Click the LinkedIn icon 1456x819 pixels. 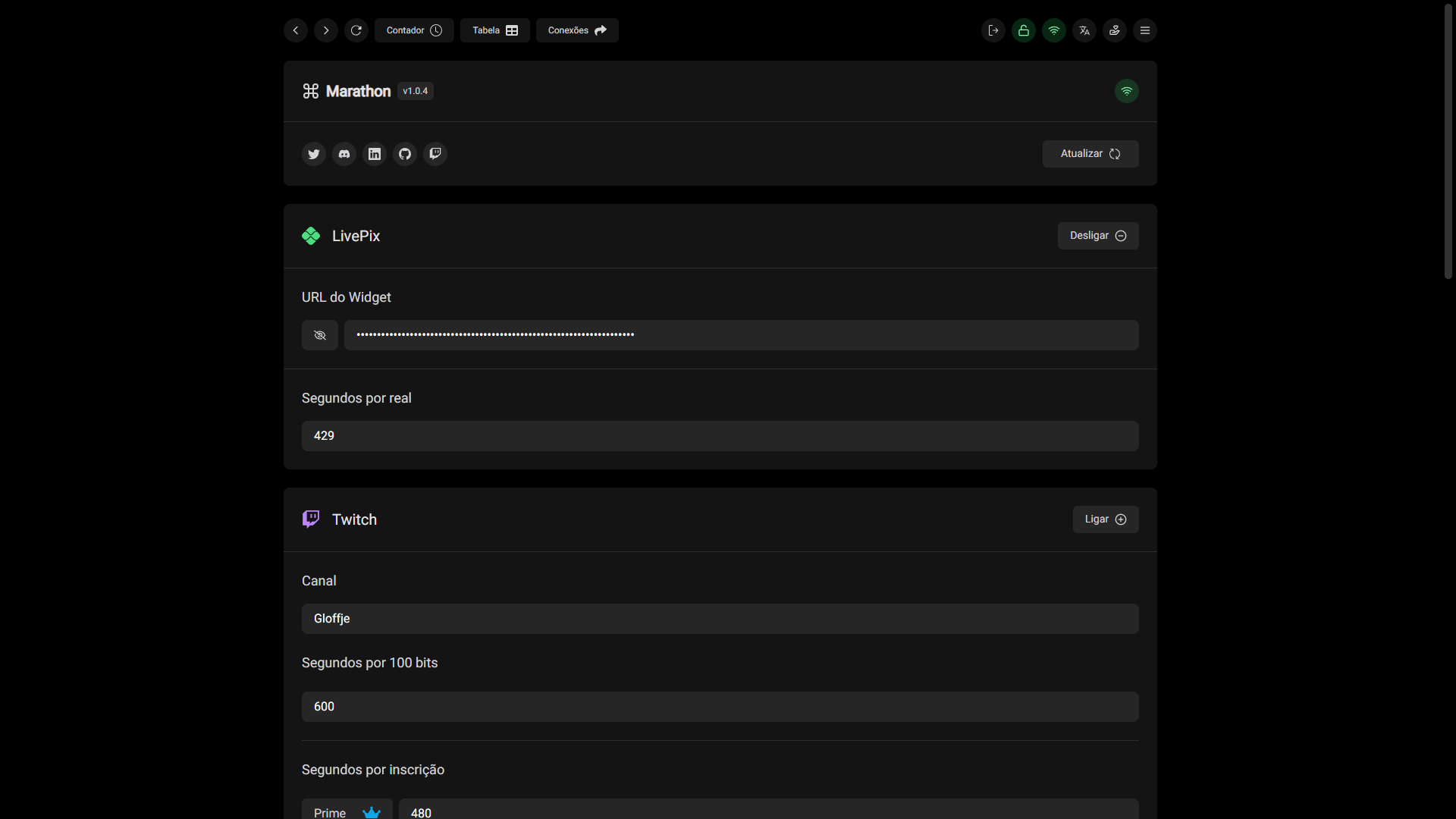[375, 154]
